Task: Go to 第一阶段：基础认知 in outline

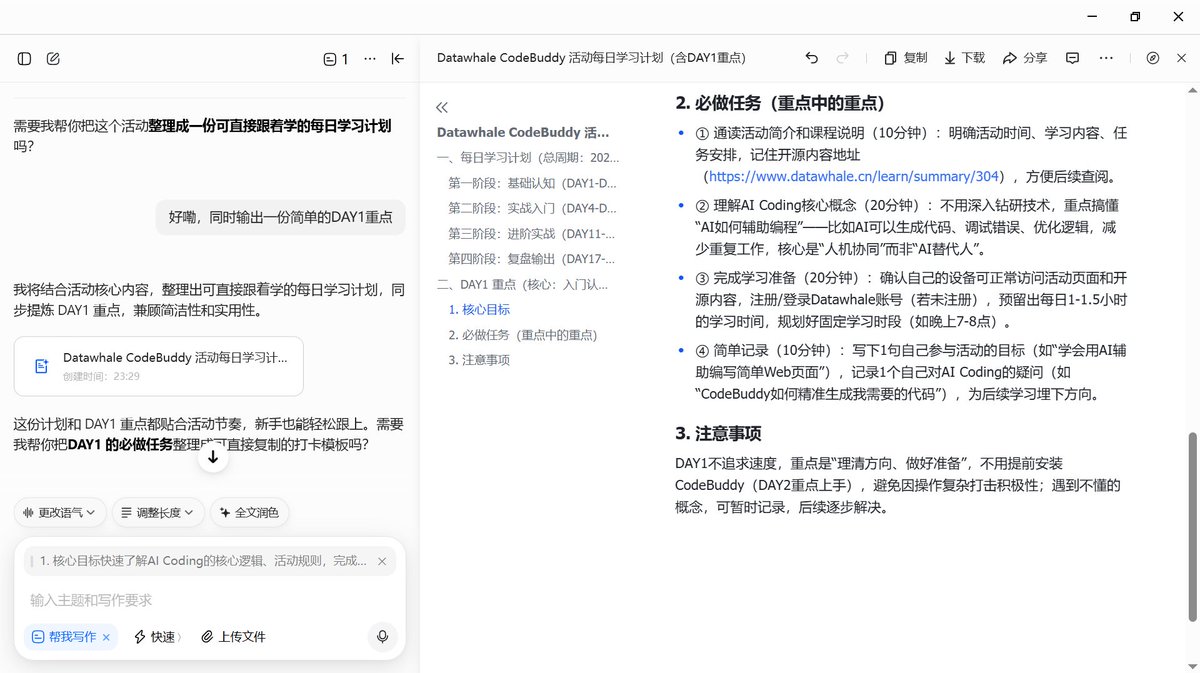Action: tap(533, 183)
